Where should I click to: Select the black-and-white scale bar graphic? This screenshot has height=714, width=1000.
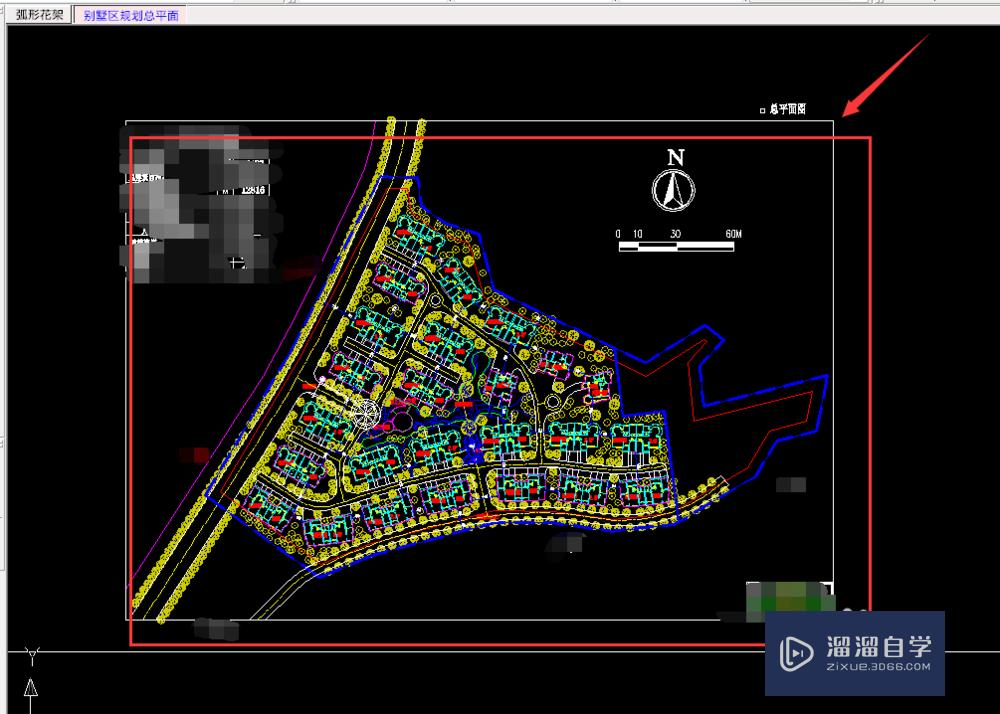click(x=676, y=246)
